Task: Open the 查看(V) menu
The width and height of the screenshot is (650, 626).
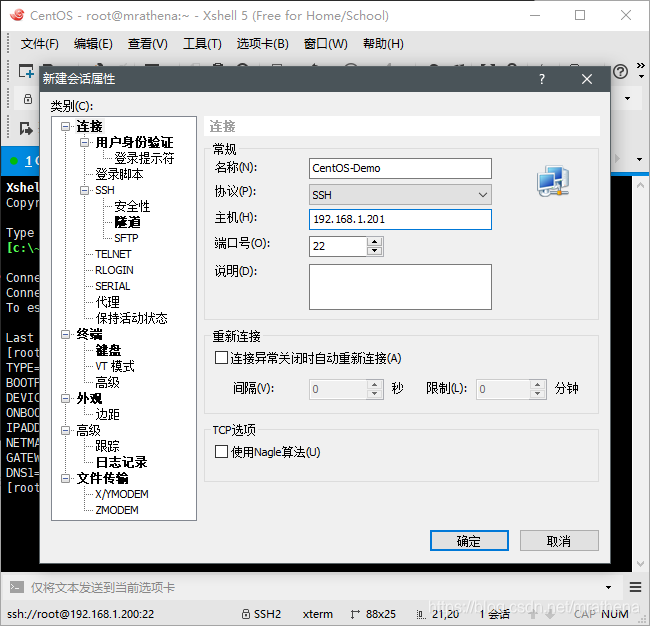Action: tap(148, 44)
